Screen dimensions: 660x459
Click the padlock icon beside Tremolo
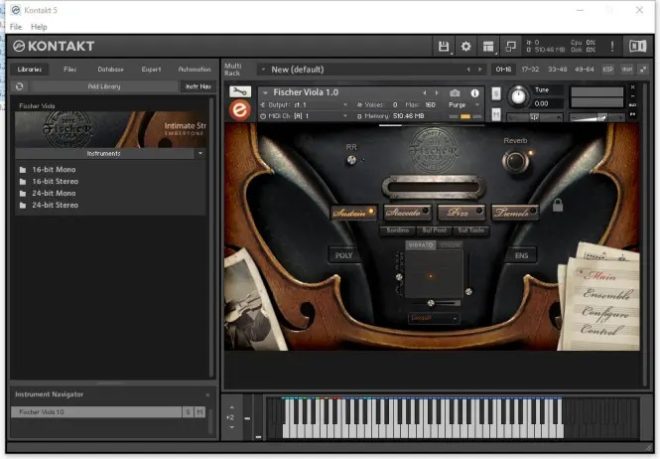(558, 205)
